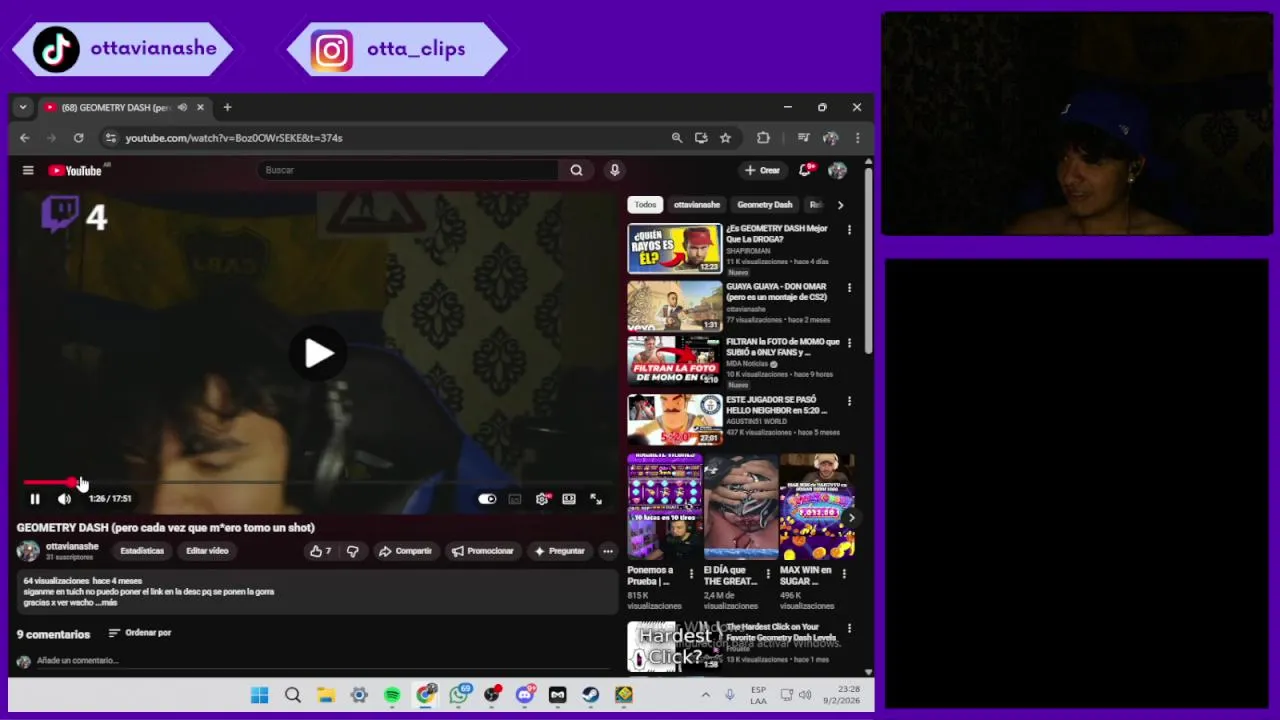Select the Todos filter chip
1280x720 pixels.
click(x=645, y=205)
